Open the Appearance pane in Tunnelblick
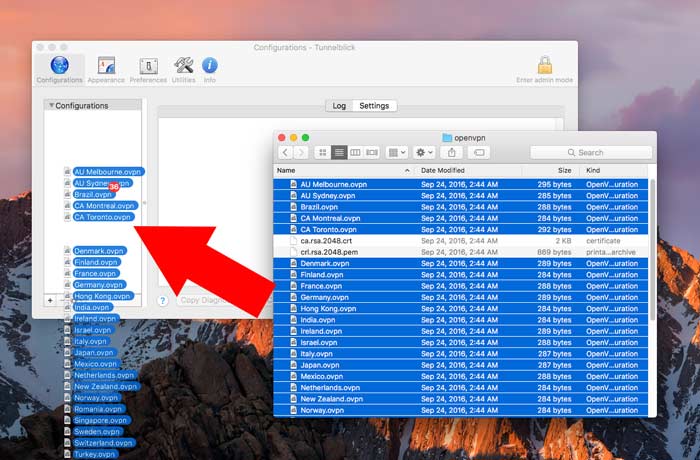Image resolution: width=700 pixels, height=460 pixels. 106,69
